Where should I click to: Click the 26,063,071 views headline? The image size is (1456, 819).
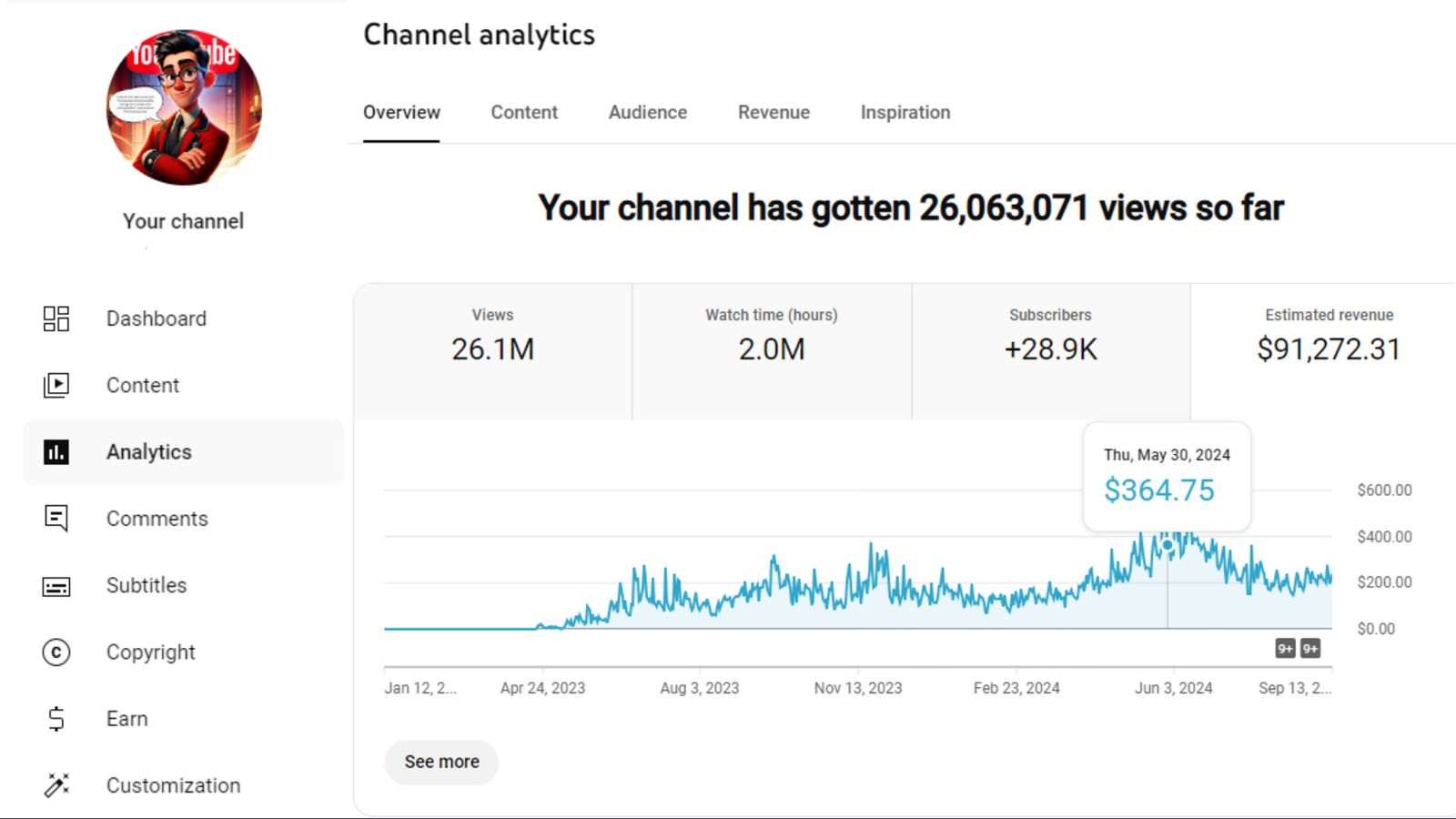click(911, 207)
